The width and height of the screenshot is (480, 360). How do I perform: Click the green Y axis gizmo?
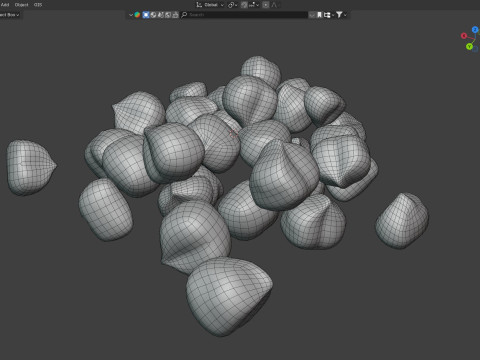point(469,47)
